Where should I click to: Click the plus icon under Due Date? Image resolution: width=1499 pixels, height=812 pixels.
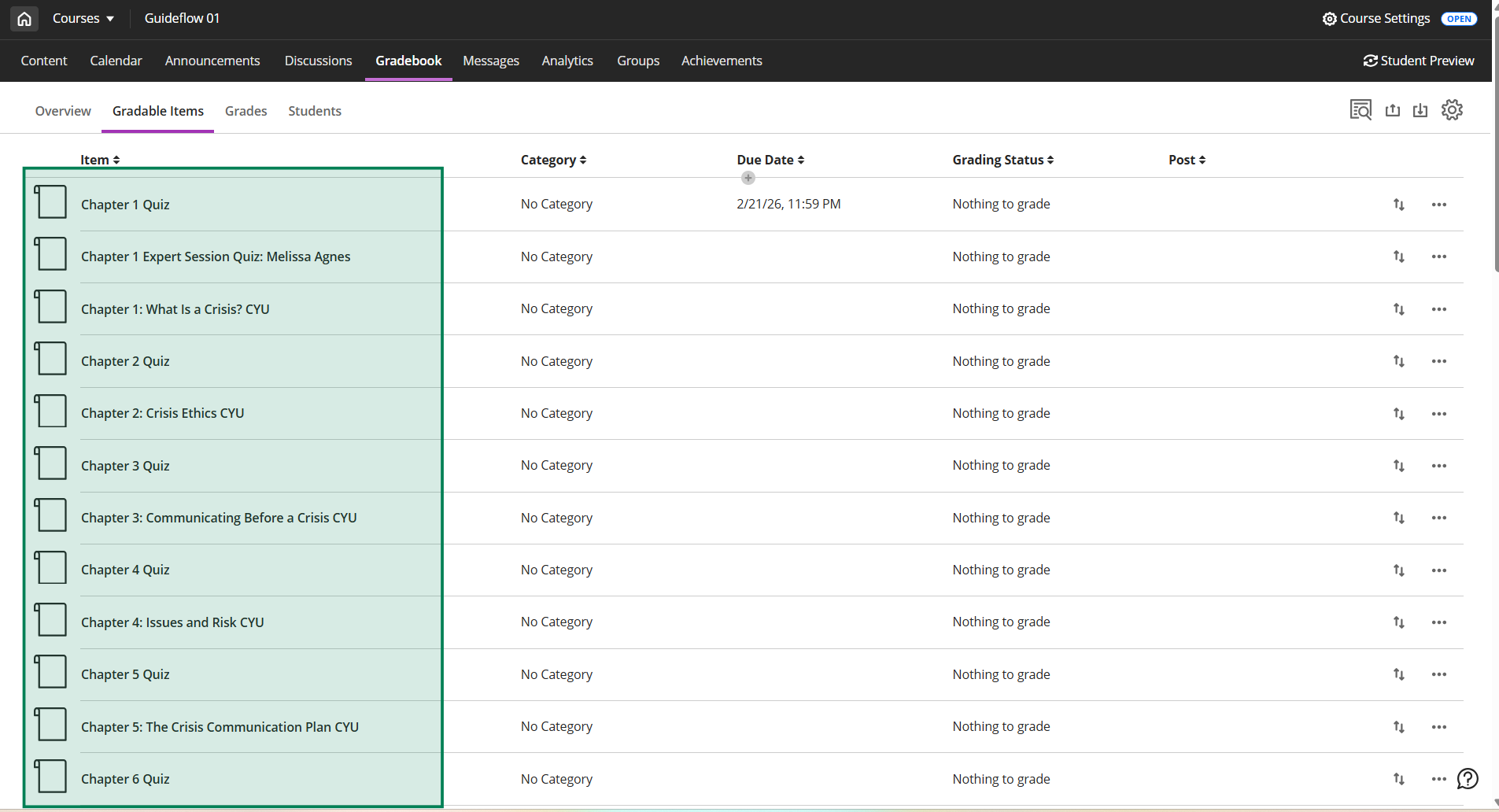(748, 178)
